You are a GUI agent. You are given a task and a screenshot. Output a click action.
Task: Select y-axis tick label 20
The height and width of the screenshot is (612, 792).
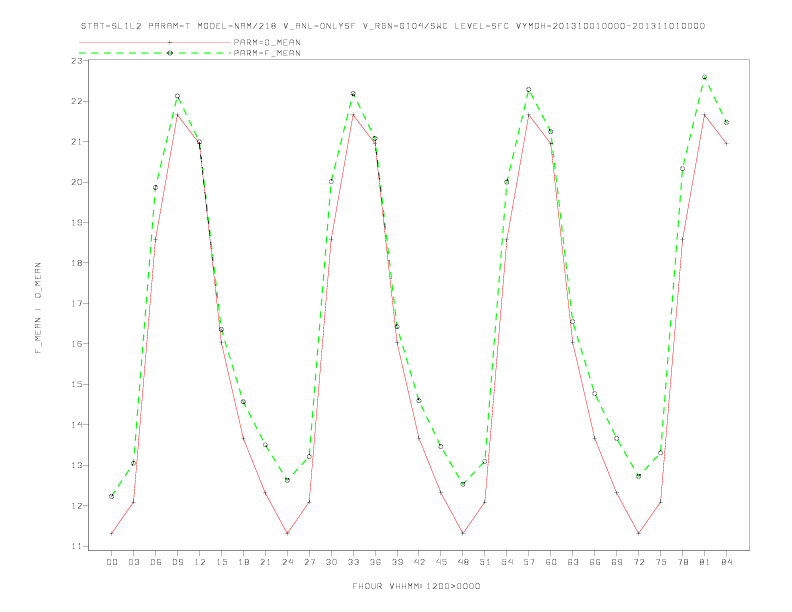point(77,182)
